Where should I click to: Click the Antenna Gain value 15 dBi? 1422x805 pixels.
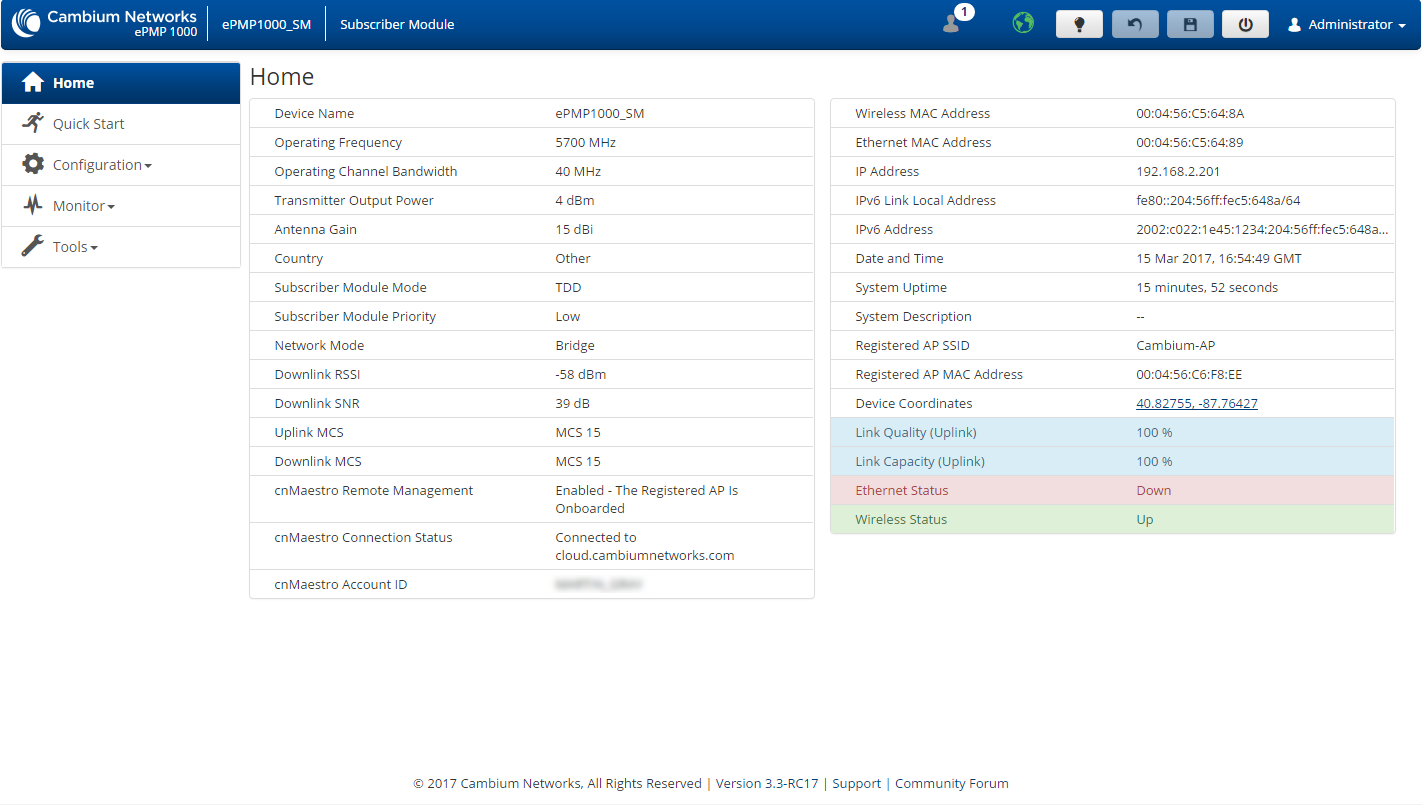pos(574,229)
